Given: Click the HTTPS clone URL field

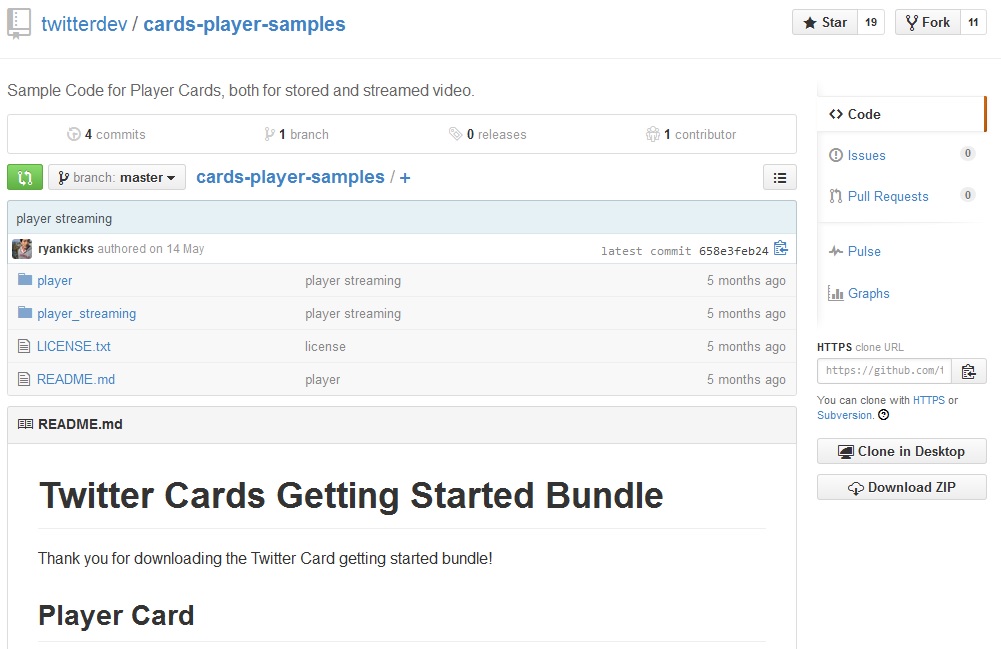Looking at the screenshot, I should [x=884, y=371].
